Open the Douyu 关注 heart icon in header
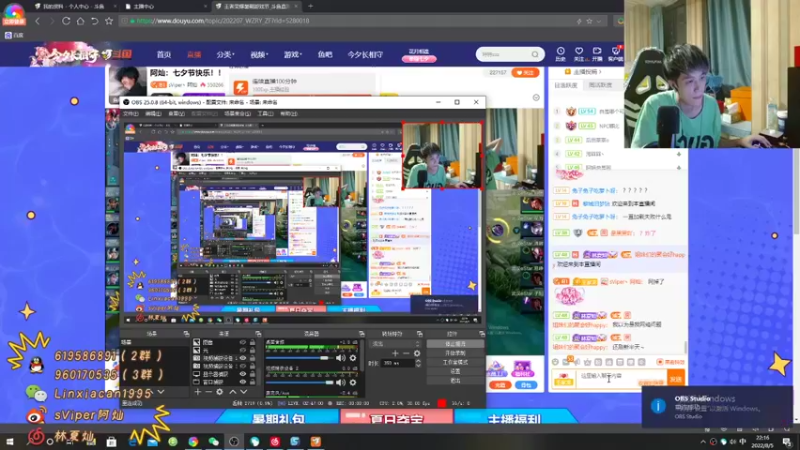 (x=579, y=54)
